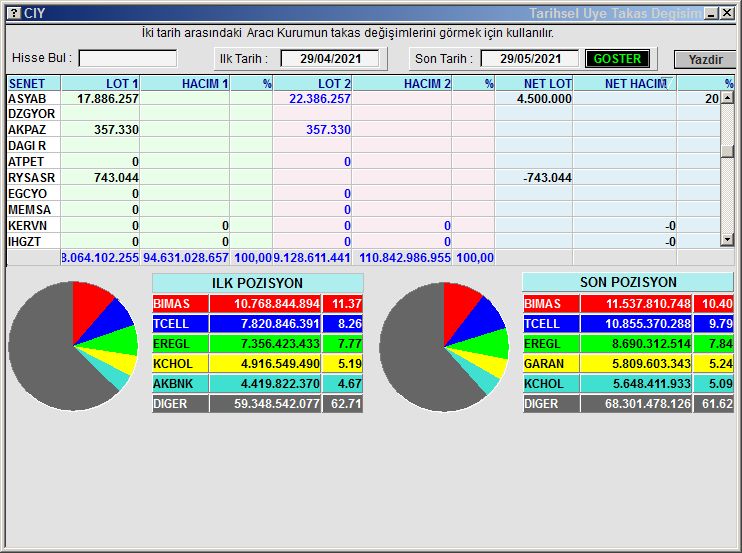Sort by the LOT 2 column header
This screenshot has height=553, width=742.
(x=312, y=83)
